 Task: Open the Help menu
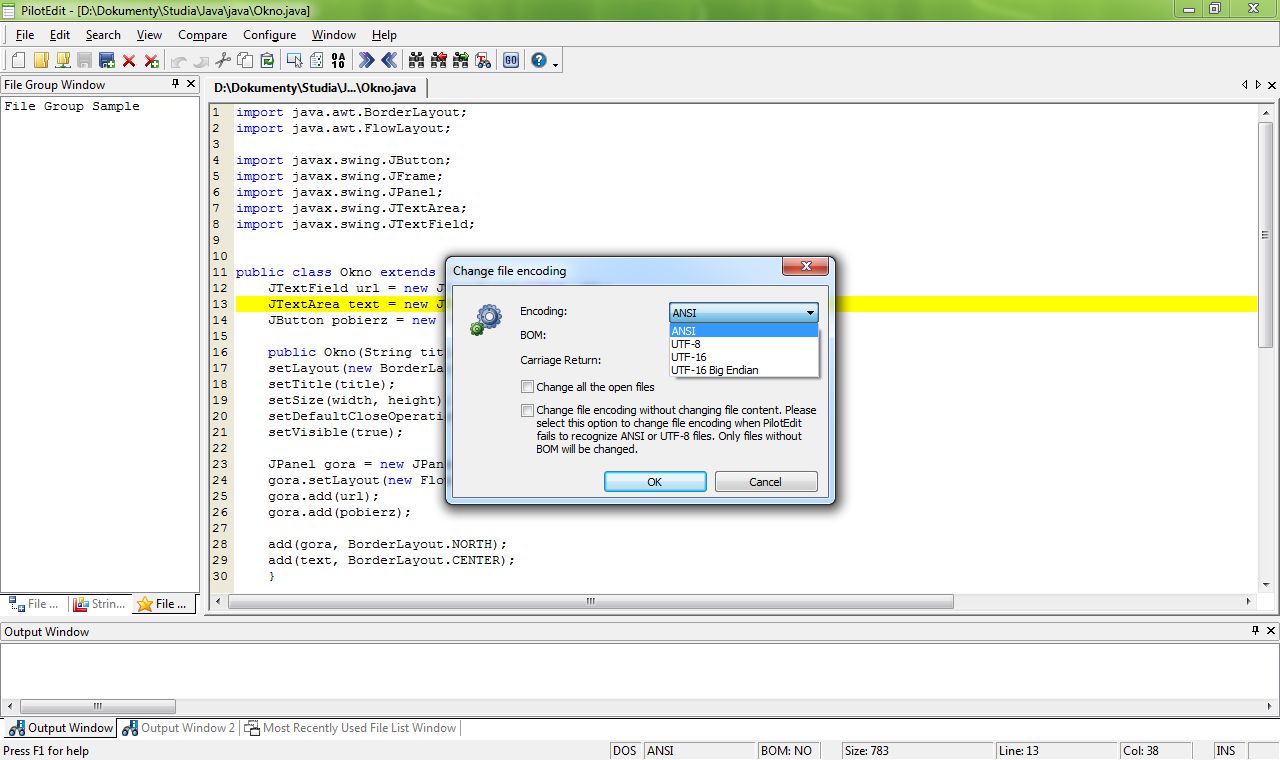pos(384,34)
